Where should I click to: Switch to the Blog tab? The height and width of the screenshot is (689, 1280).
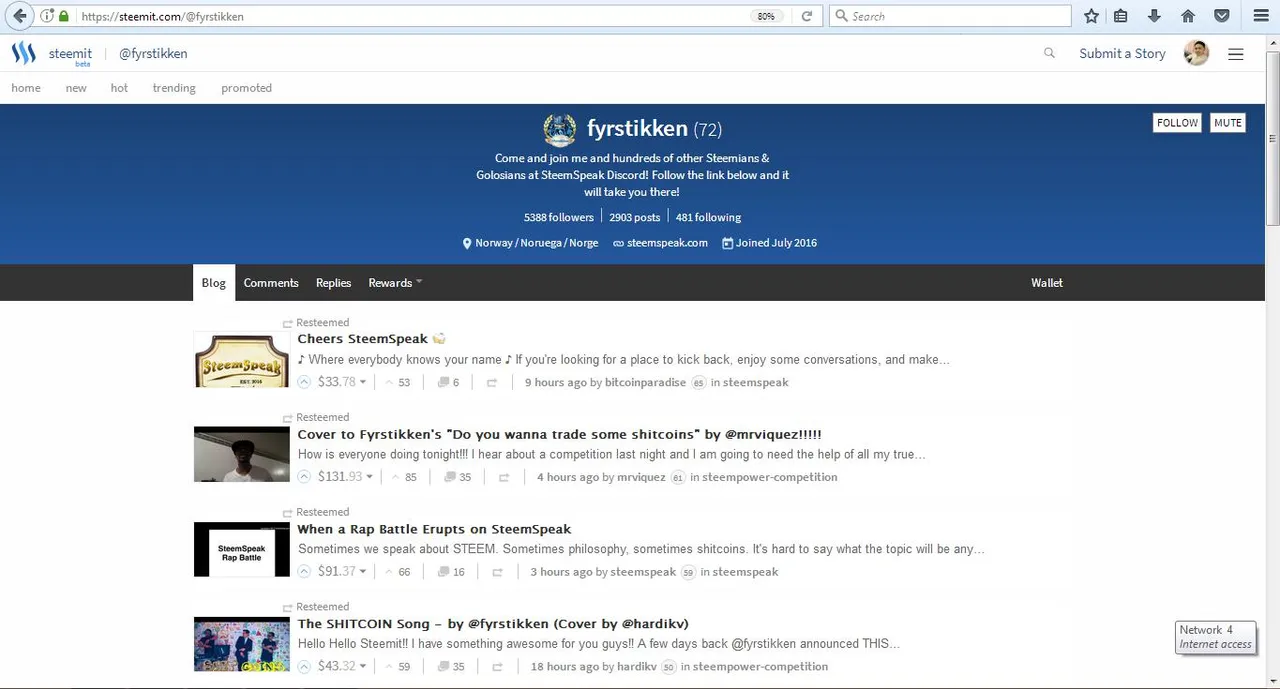click(x=214, y=283)
